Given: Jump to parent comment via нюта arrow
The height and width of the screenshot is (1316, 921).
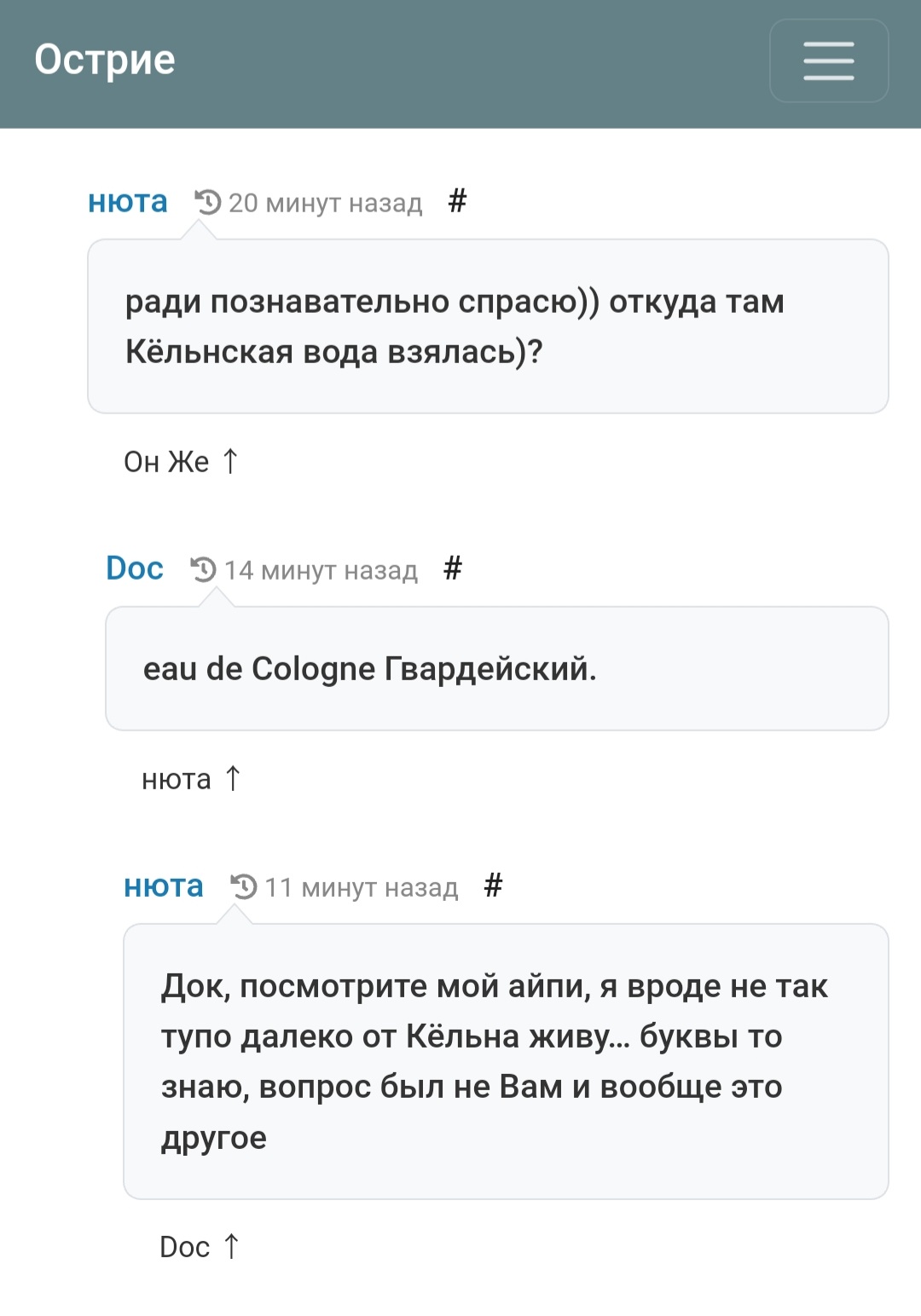Looking at the screenshot, I should [x=192, y=779].
